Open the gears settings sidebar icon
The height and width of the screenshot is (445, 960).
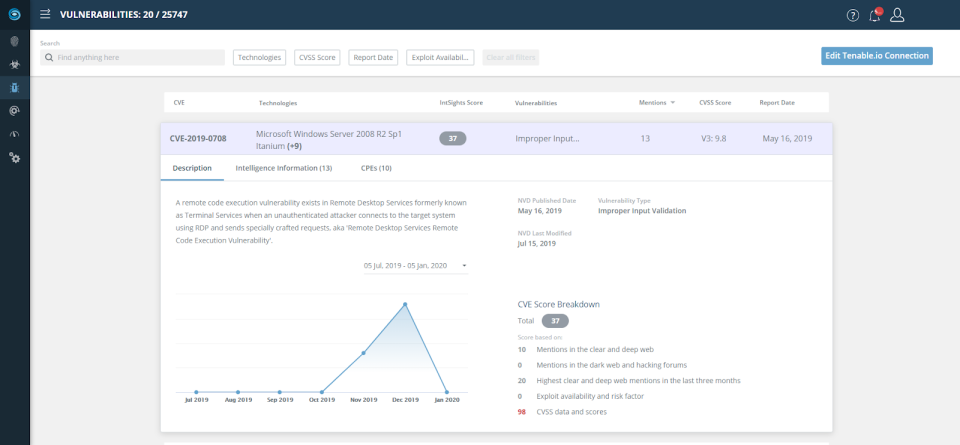(15, 158)
